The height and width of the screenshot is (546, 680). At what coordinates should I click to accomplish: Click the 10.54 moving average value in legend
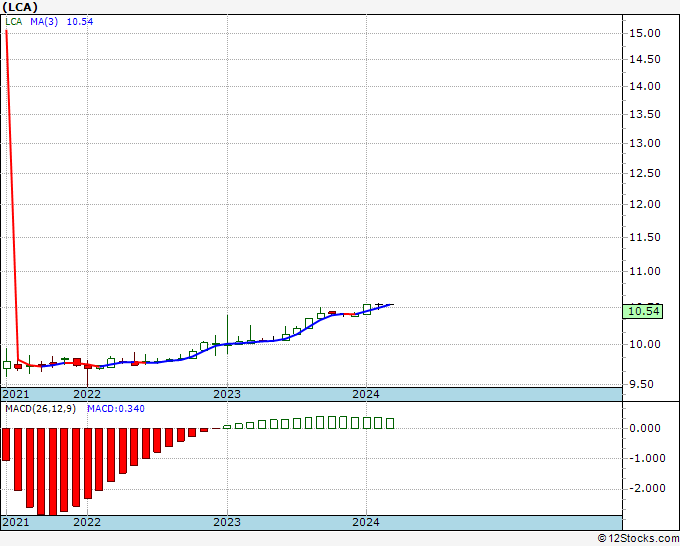80,22
